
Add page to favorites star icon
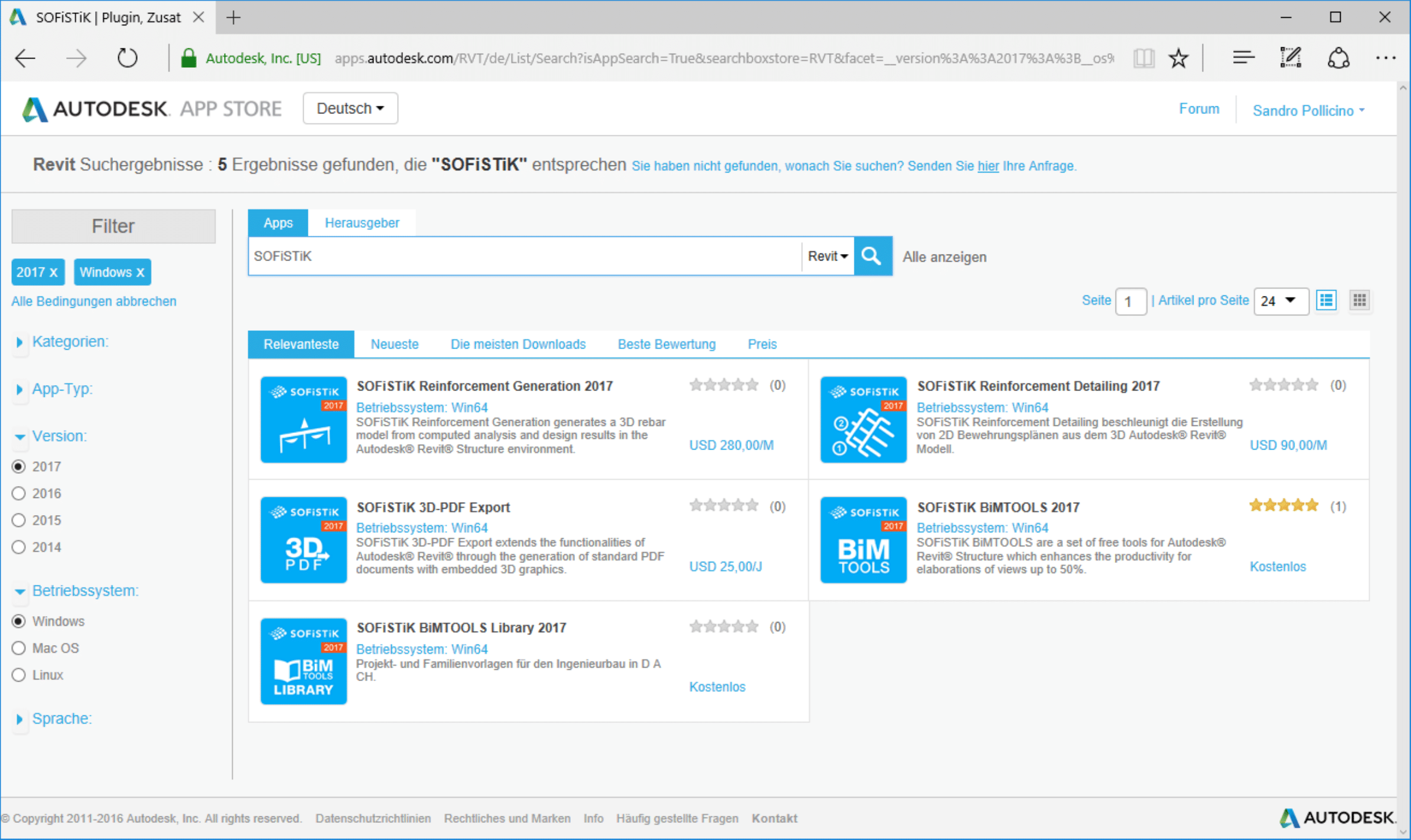[x=1178, y=58]
